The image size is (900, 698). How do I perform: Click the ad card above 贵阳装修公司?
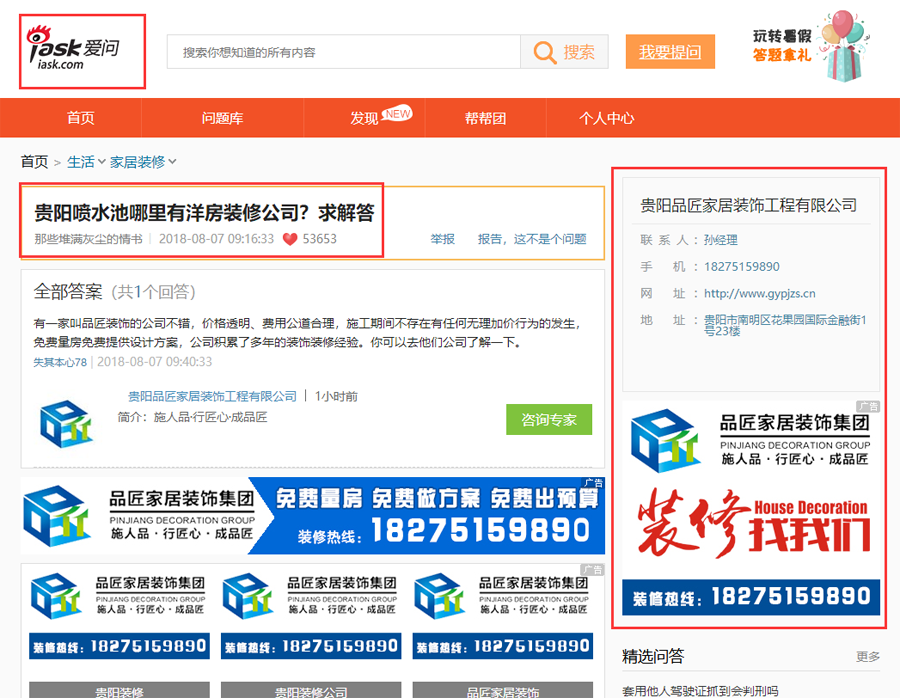point(311,615)
